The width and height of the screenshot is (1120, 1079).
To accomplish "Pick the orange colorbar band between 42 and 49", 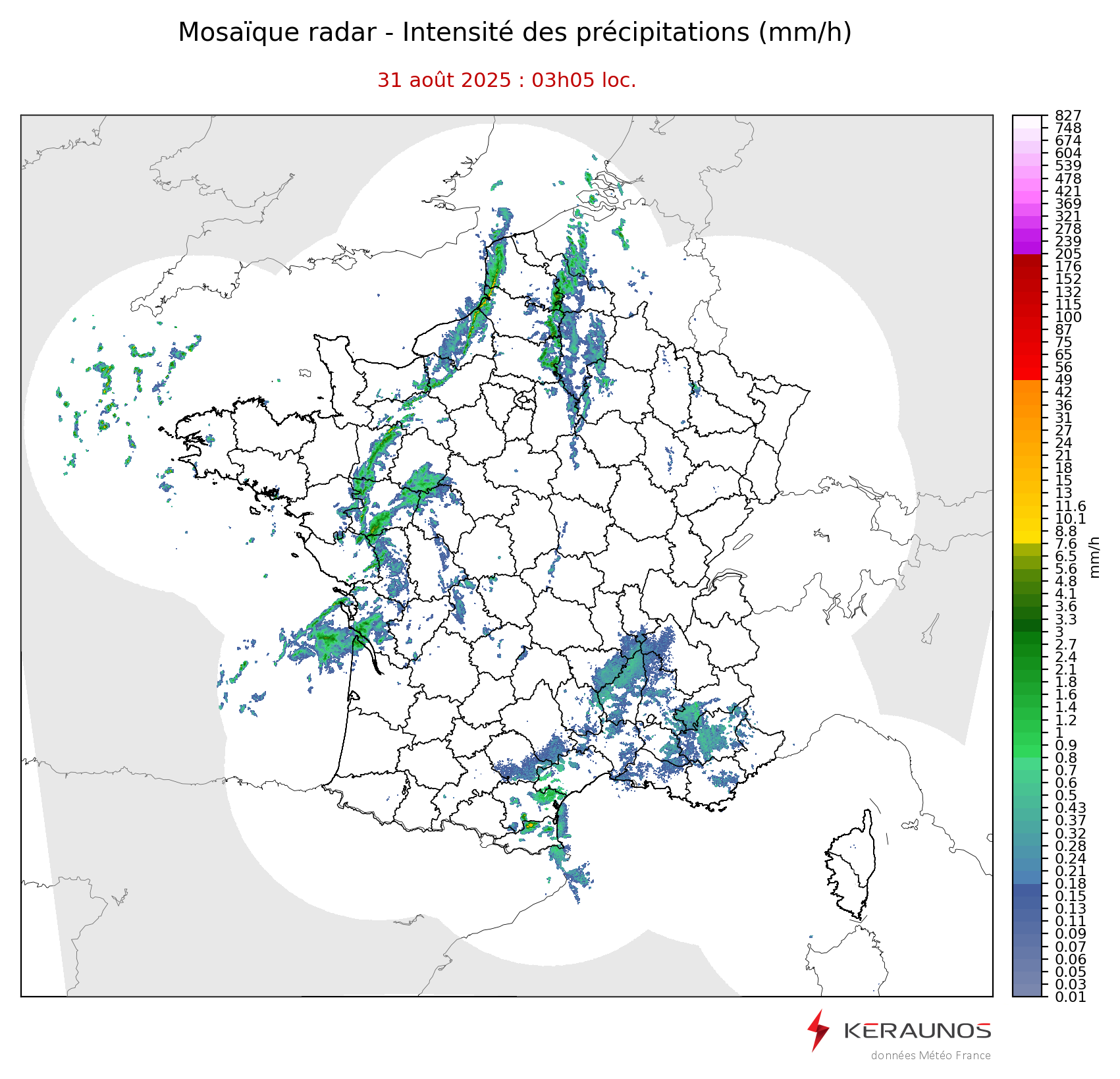I will (1027, 386).
